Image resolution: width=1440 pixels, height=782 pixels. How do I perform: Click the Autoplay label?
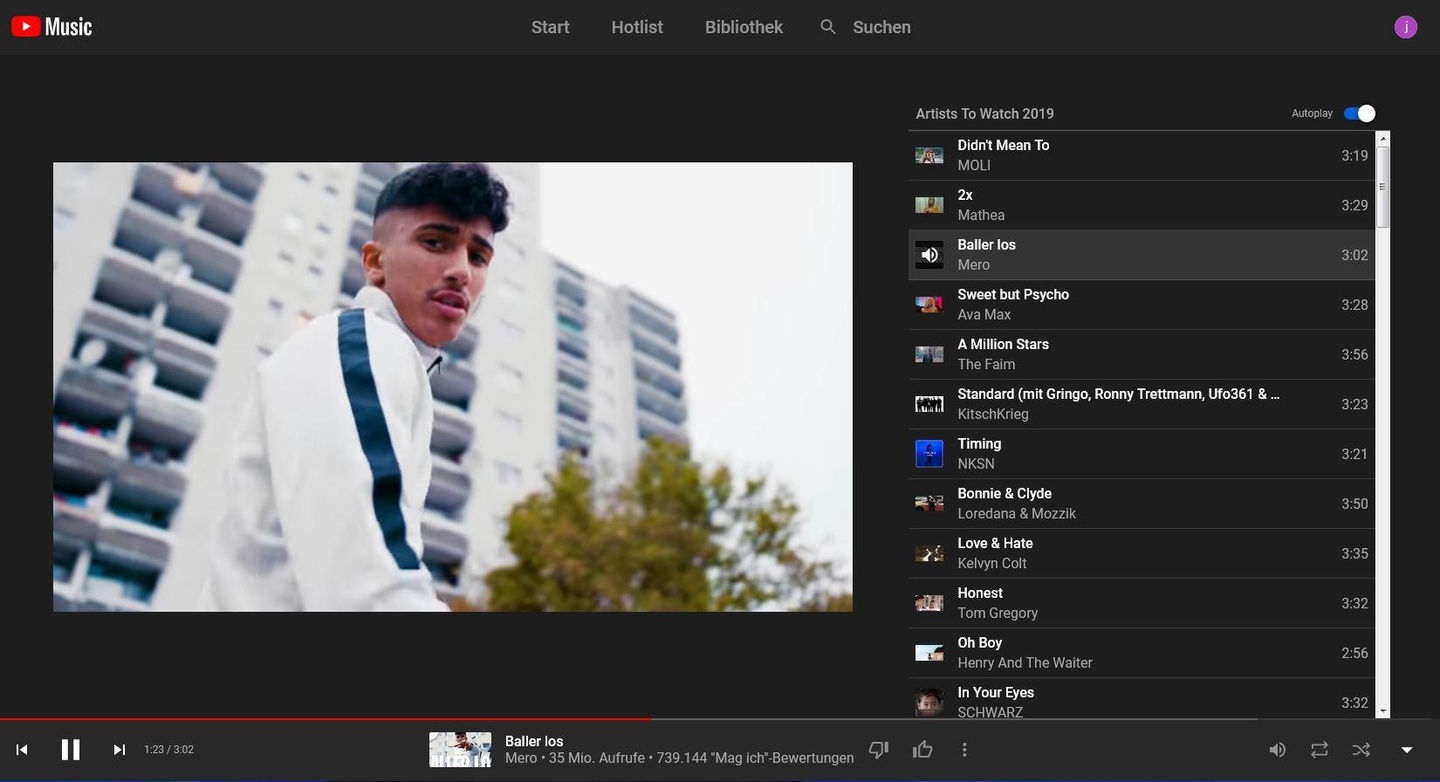point(1312,114)
